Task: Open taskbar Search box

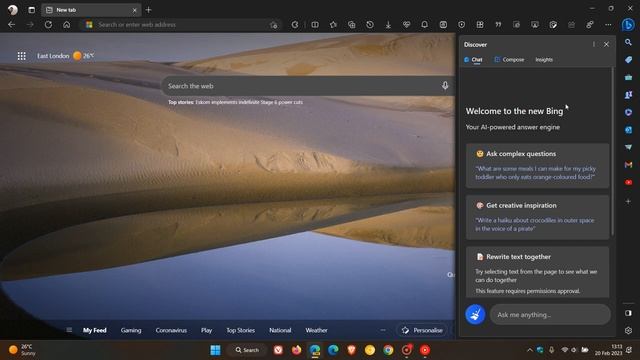Action: [x=247, y=350]
